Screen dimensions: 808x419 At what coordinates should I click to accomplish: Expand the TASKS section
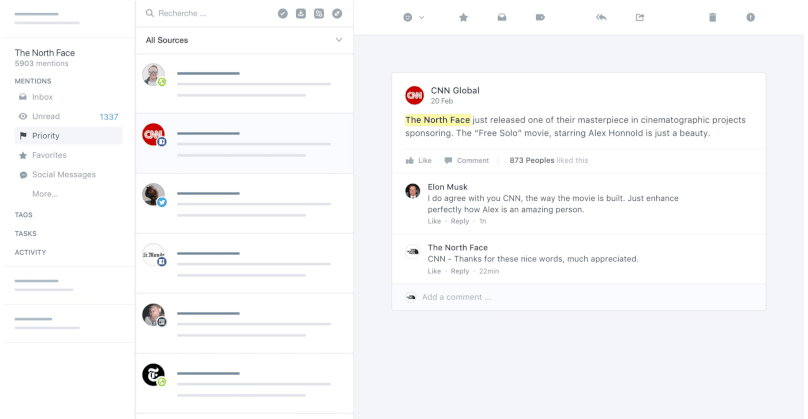(x=26, y=233)
